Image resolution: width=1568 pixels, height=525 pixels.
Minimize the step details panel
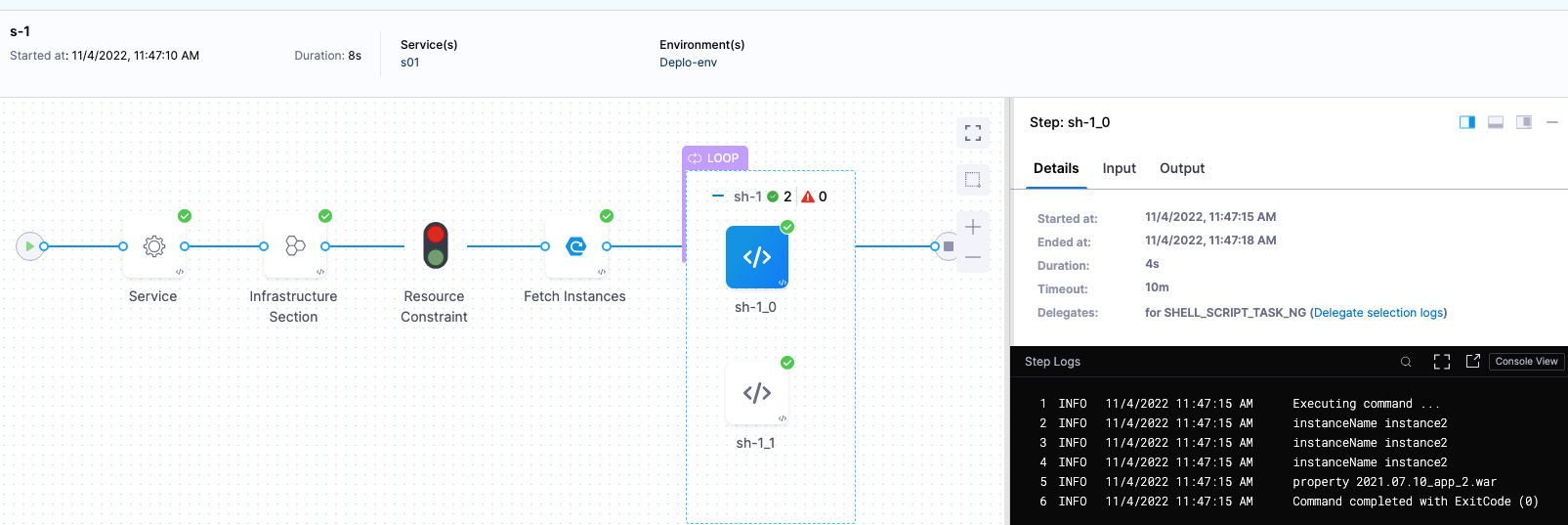tap(1552, 122)
